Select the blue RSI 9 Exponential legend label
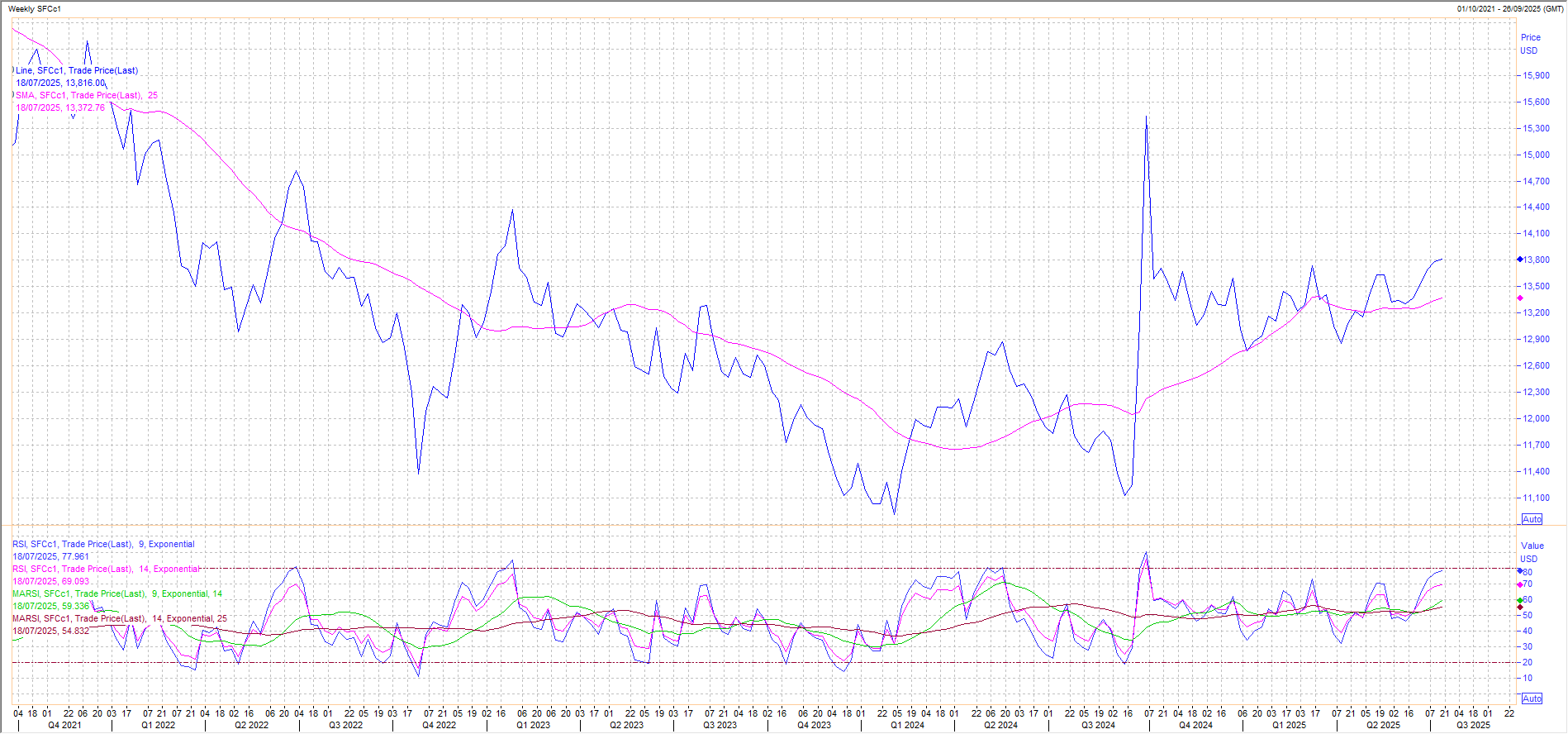 pyautogui.click(x=103, y=544)
